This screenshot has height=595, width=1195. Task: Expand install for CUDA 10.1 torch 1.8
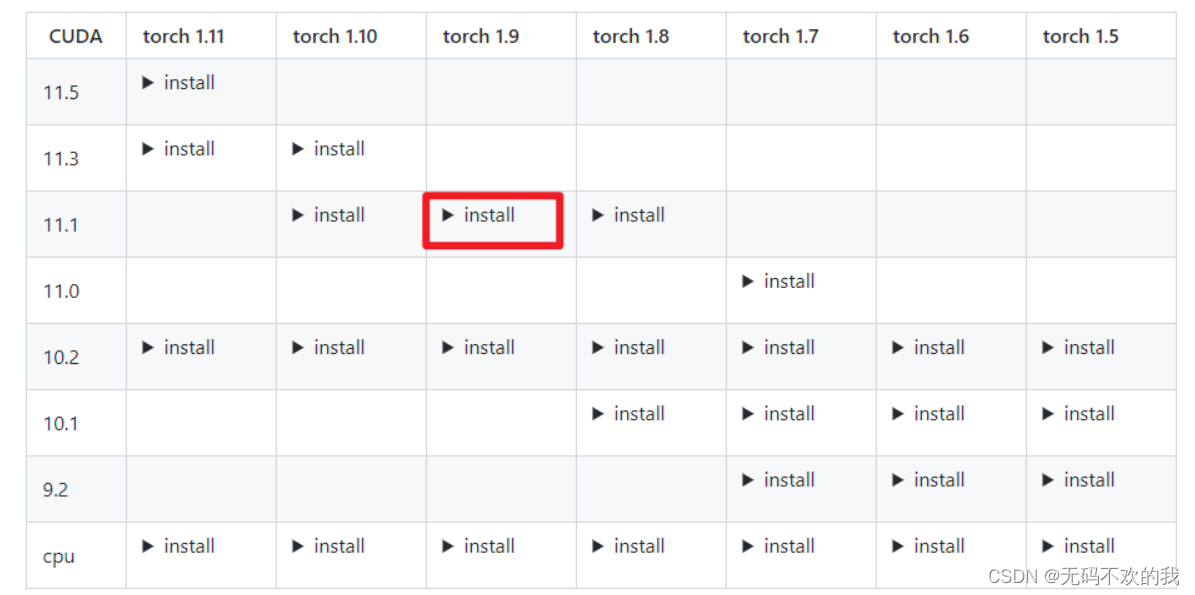629,414
